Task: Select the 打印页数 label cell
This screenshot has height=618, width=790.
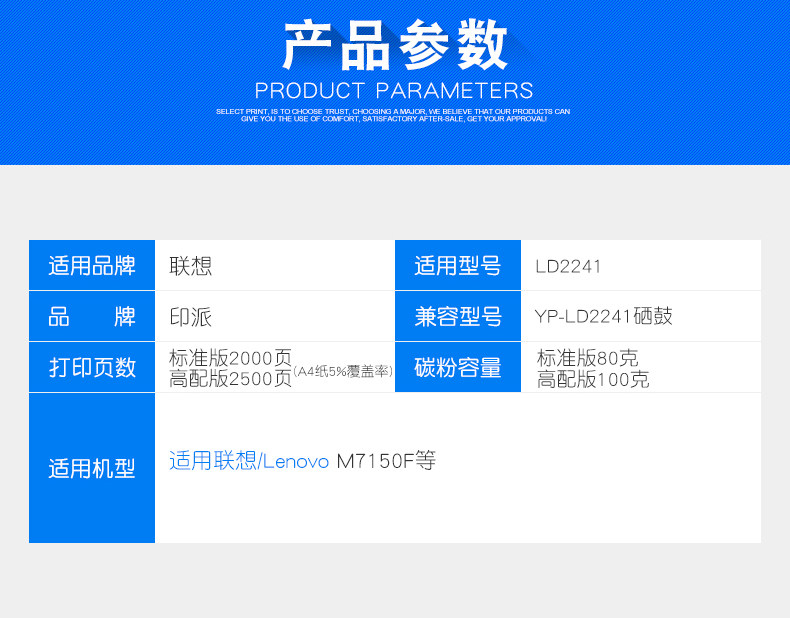Action: coord(92,367)
